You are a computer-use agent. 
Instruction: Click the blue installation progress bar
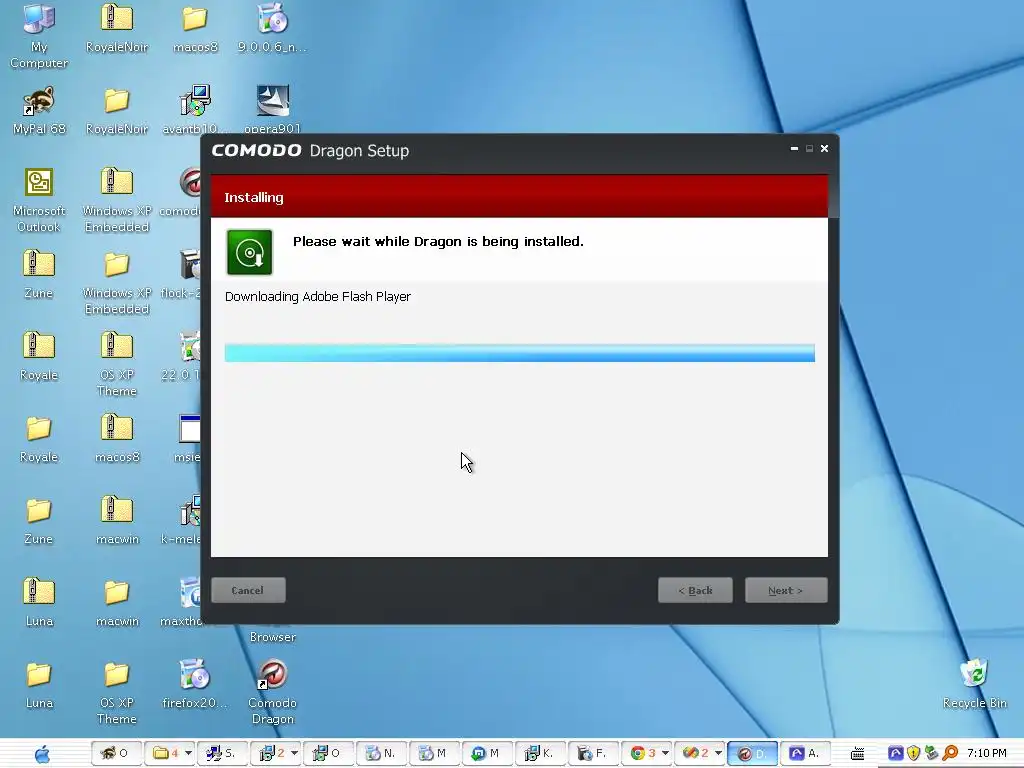coord(519,353)
